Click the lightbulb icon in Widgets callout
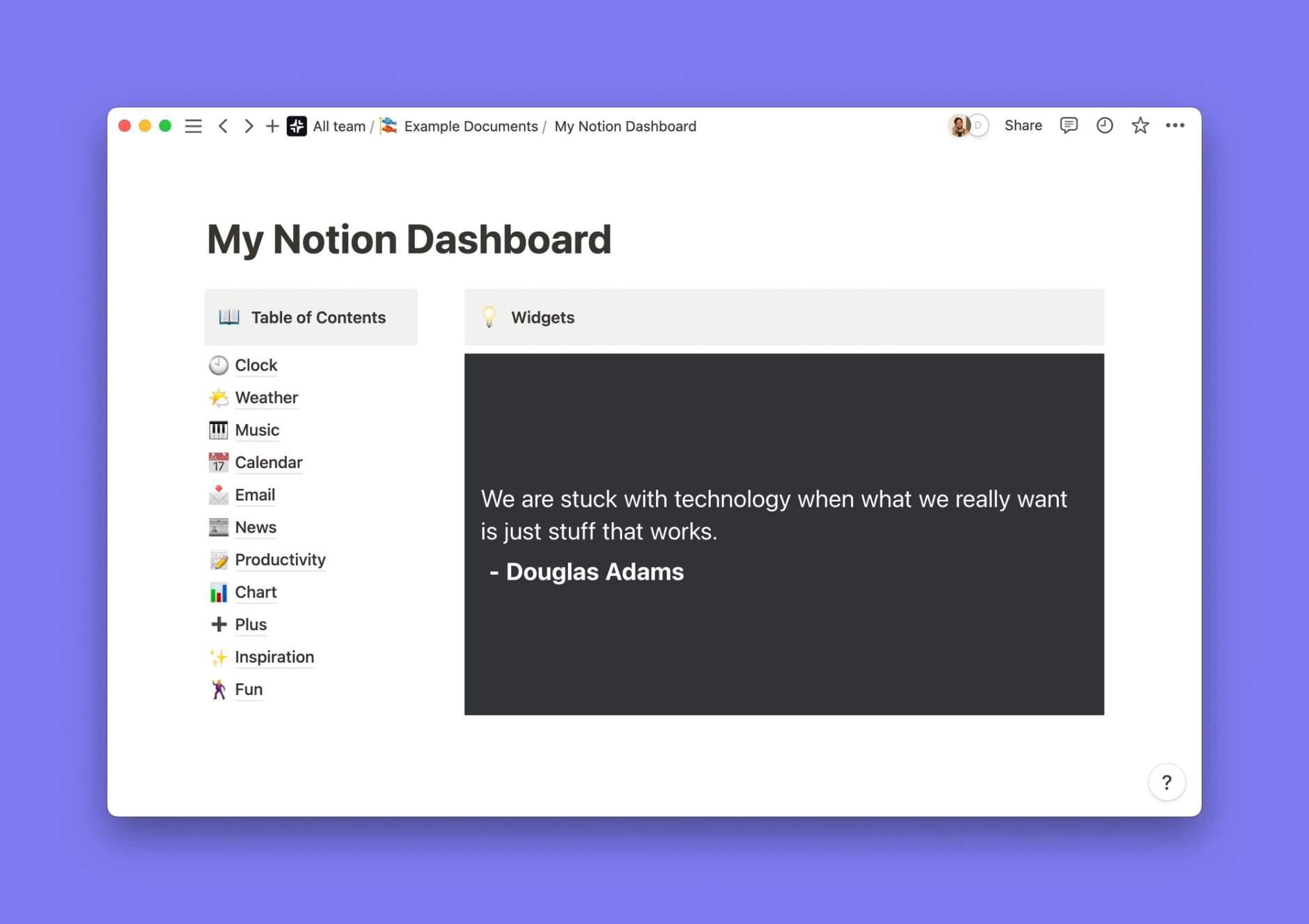 pos(489,318)
